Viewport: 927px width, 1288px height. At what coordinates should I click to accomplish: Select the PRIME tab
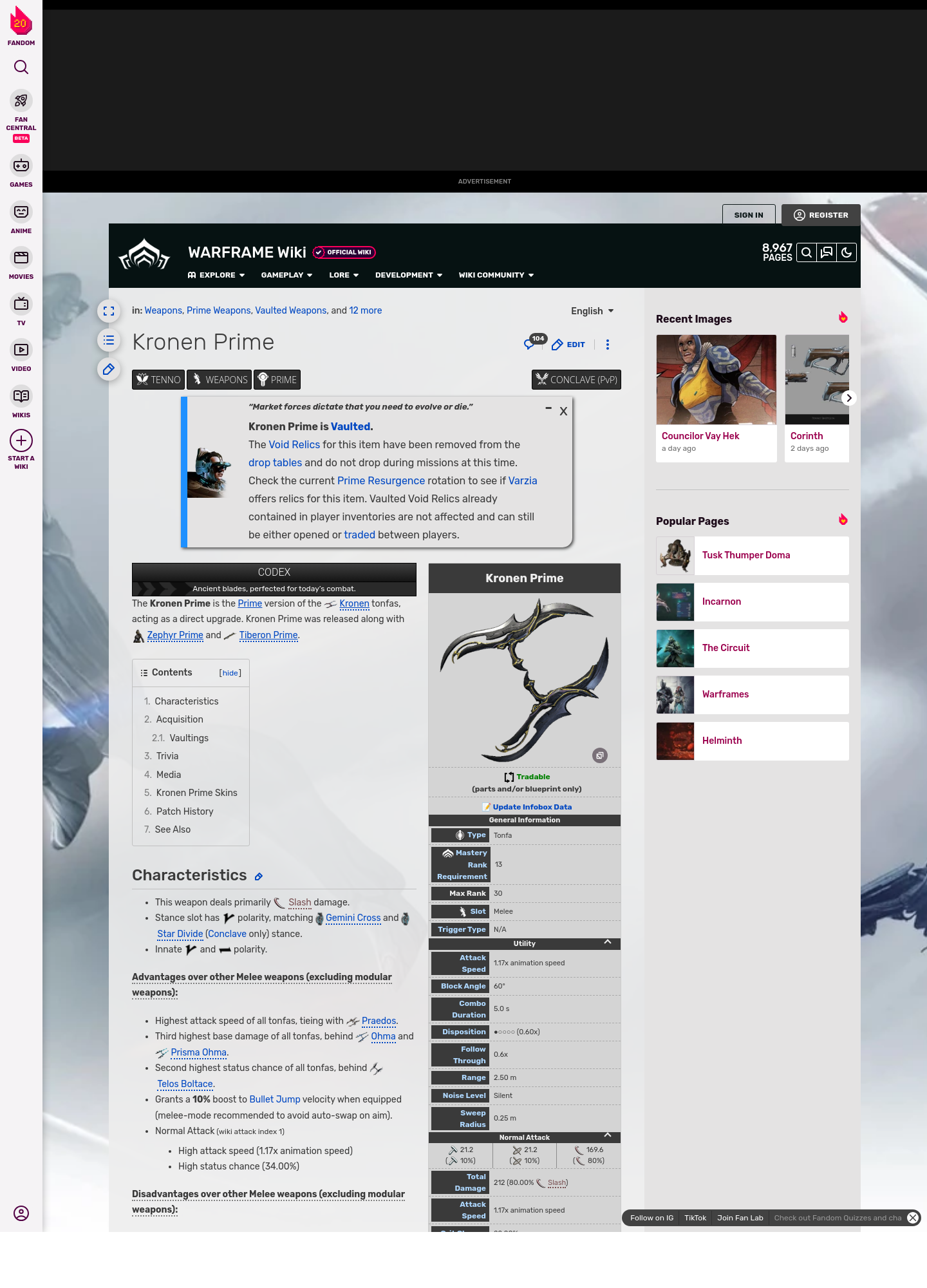pyautogui.click(x=277, y=380)
